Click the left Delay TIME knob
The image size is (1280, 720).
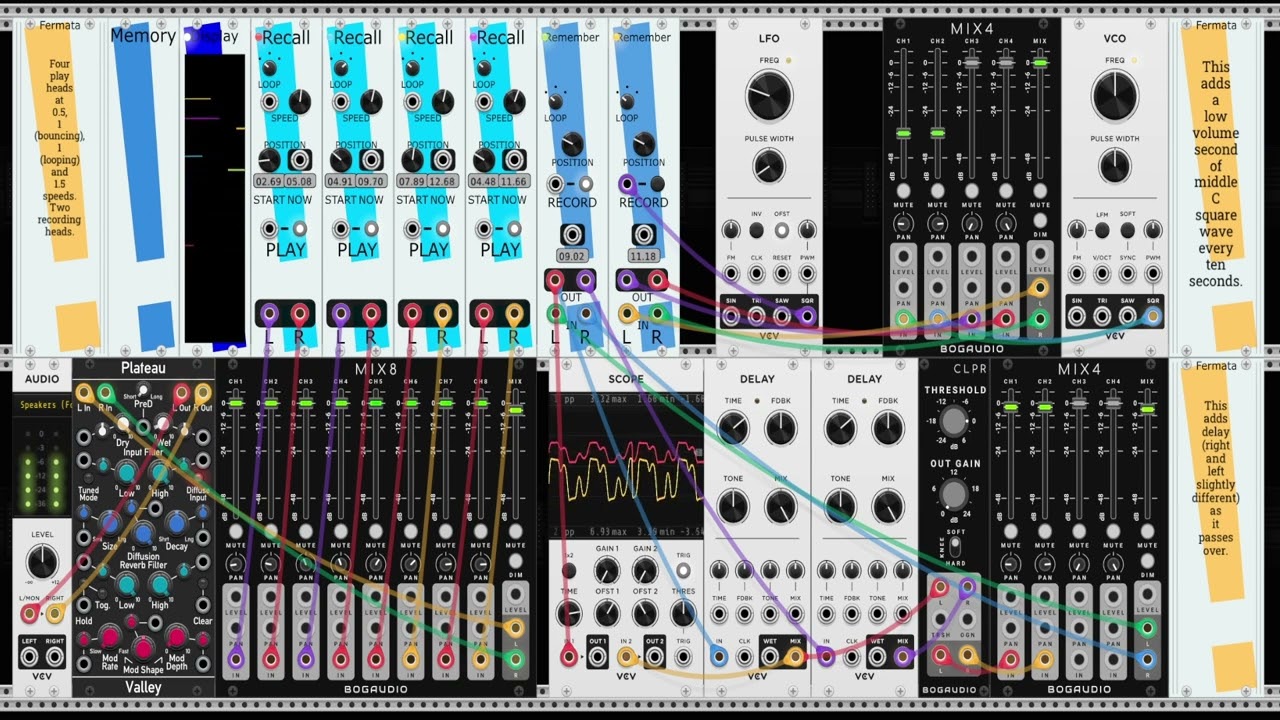733,428
